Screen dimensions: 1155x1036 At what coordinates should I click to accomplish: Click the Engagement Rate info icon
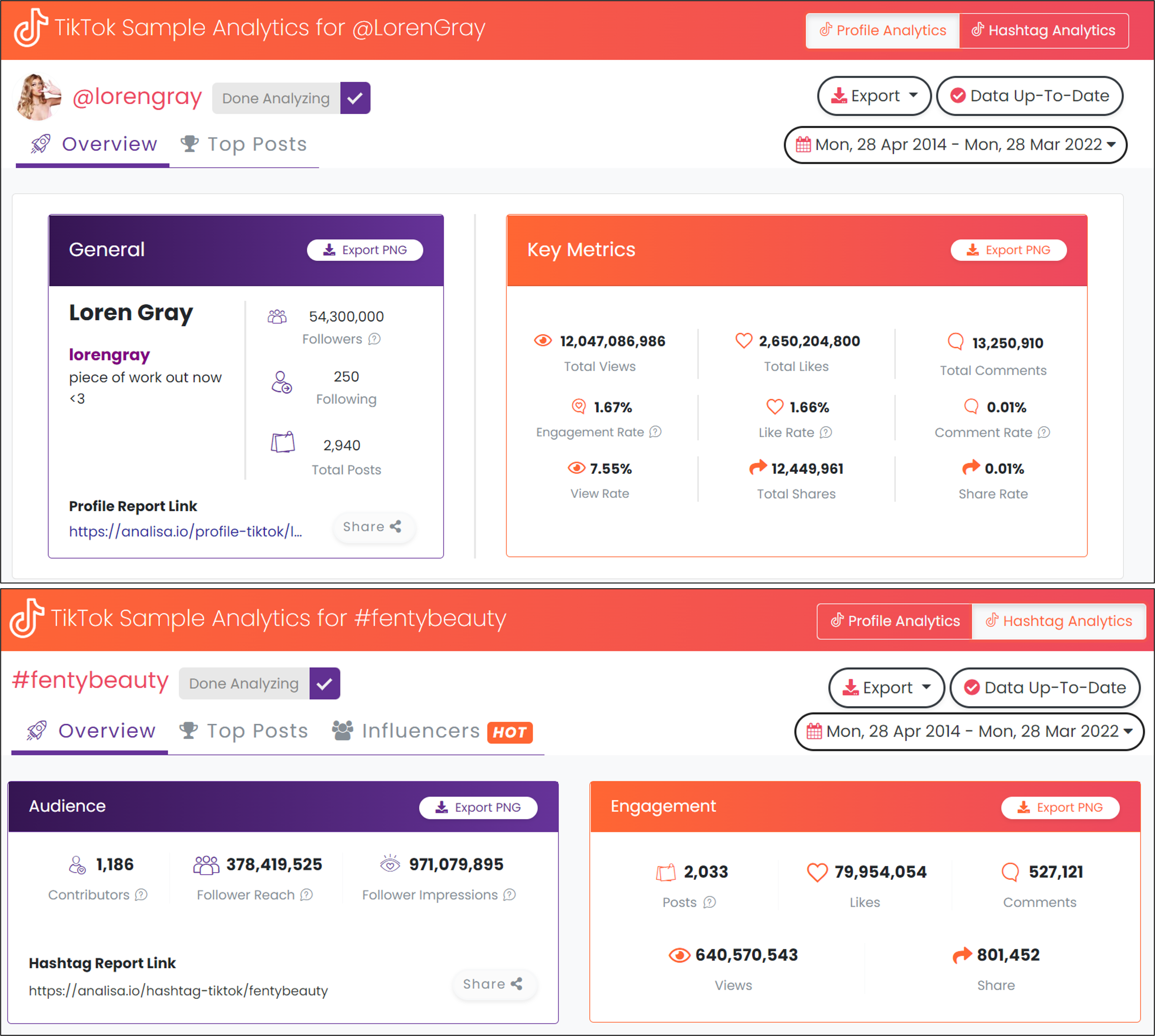click(656, 432)
